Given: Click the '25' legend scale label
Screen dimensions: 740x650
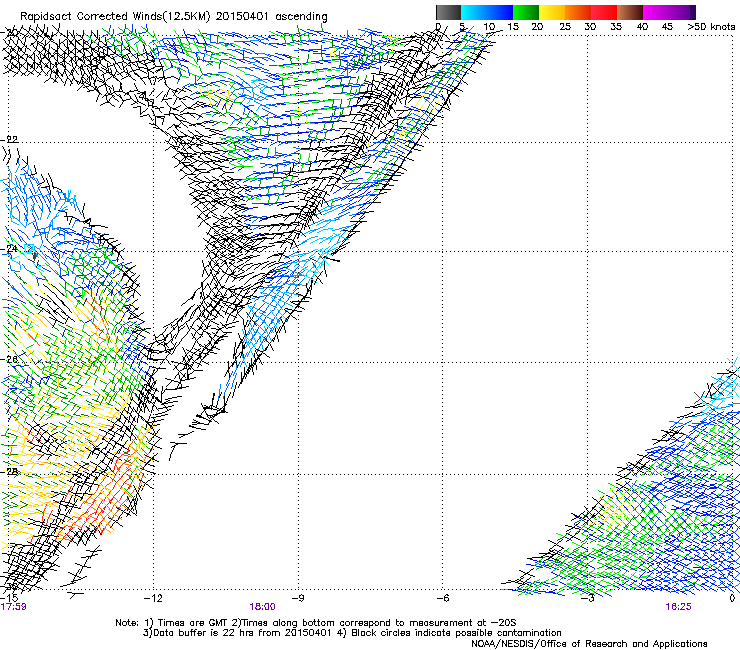Looking at the screenshot, I should click(564, 27).
